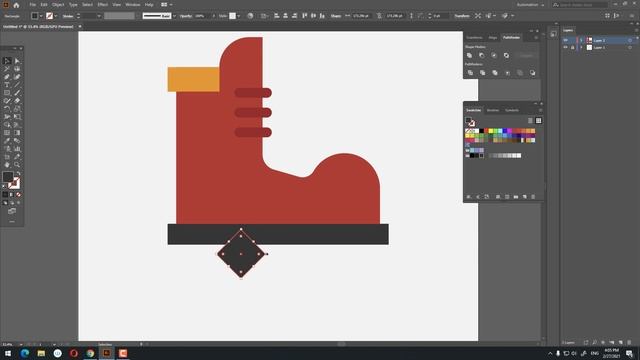The height and width of the screenshot is (360, 640).
Task: Set the None color mode below fill box
Action: pos(18,195)
